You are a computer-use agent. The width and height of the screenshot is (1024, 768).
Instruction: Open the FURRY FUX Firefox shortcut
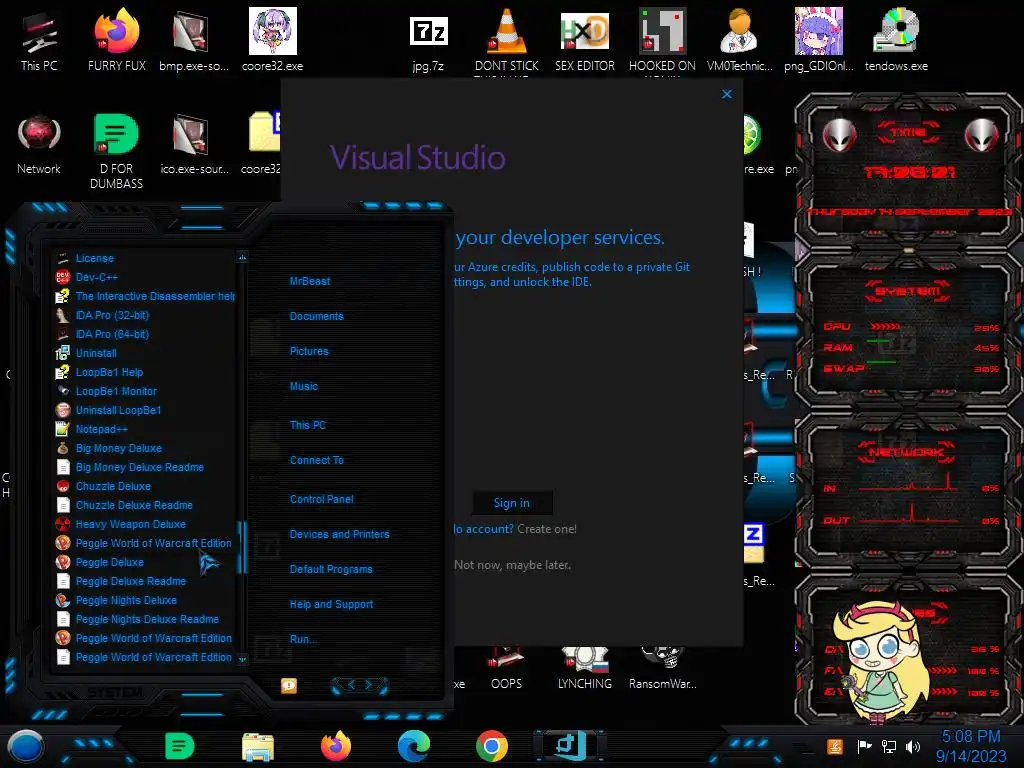point(116,40)
